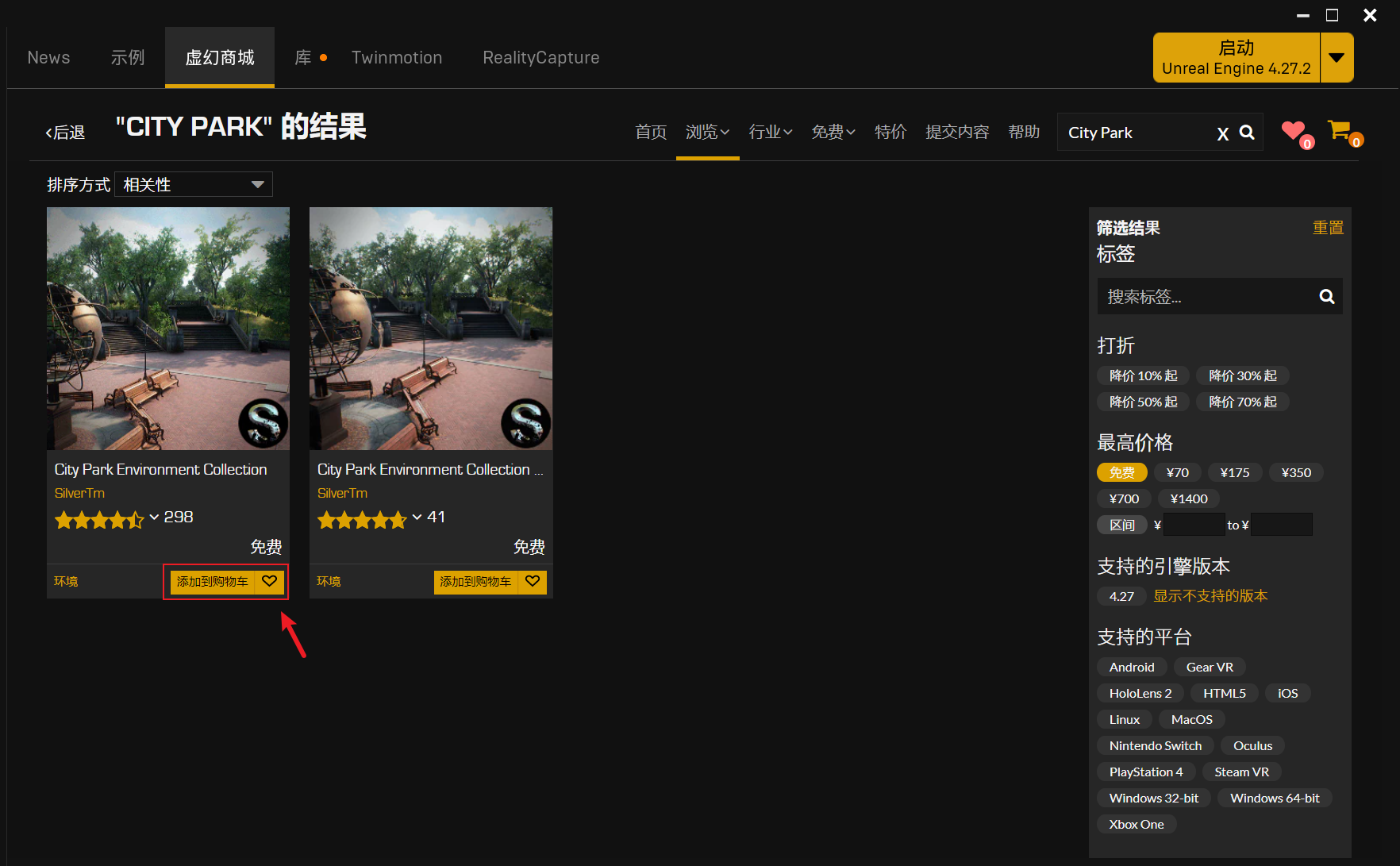Open the 特价 sale page
The width and height of the screenshot is (1400, 866).
[x=890, y=132]
